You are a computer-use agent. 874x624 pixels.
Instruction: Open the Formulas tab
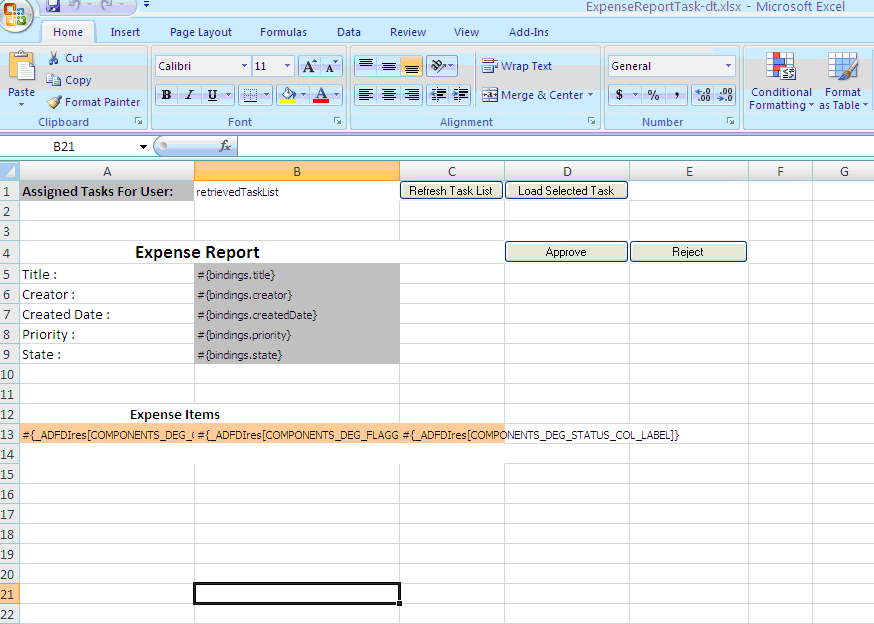283,32
